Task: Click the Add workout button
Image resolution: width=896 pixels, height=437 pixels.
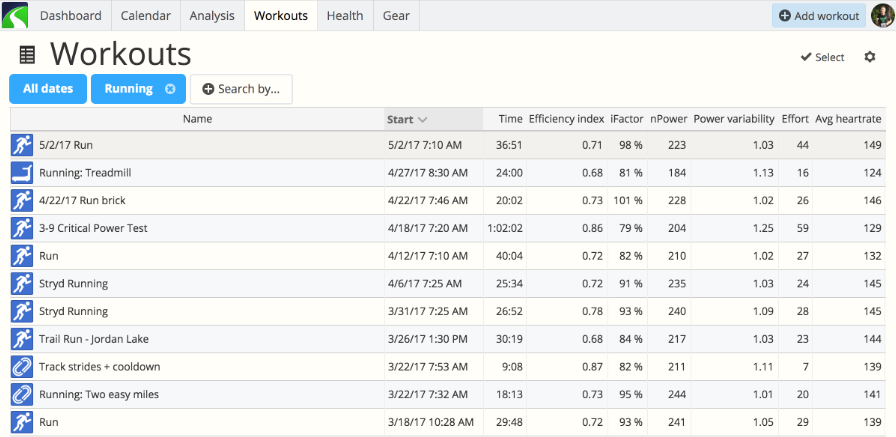Action: point(819,16)
